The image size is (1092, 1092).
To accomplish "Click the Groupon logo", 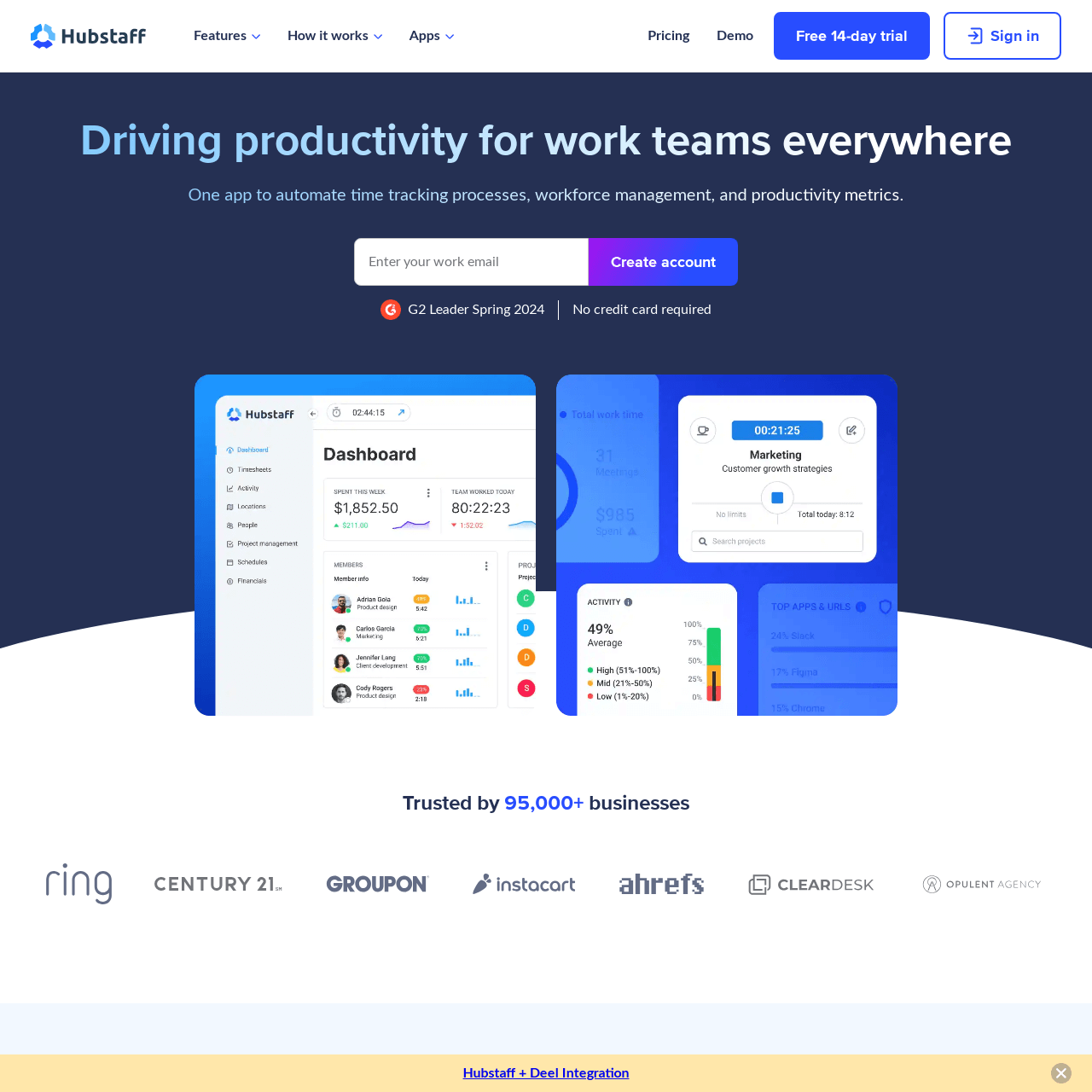I will (377, 884).
